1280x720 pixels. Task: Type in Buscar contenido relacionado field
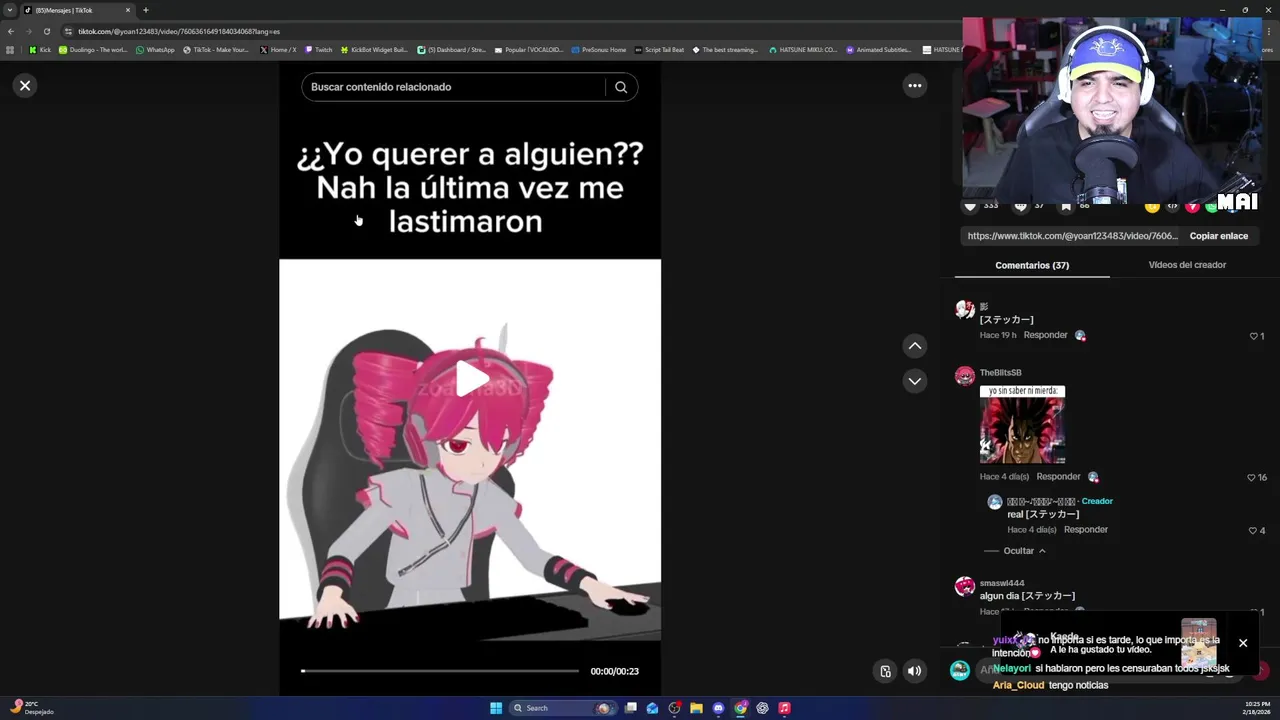(x=455, y=87)
